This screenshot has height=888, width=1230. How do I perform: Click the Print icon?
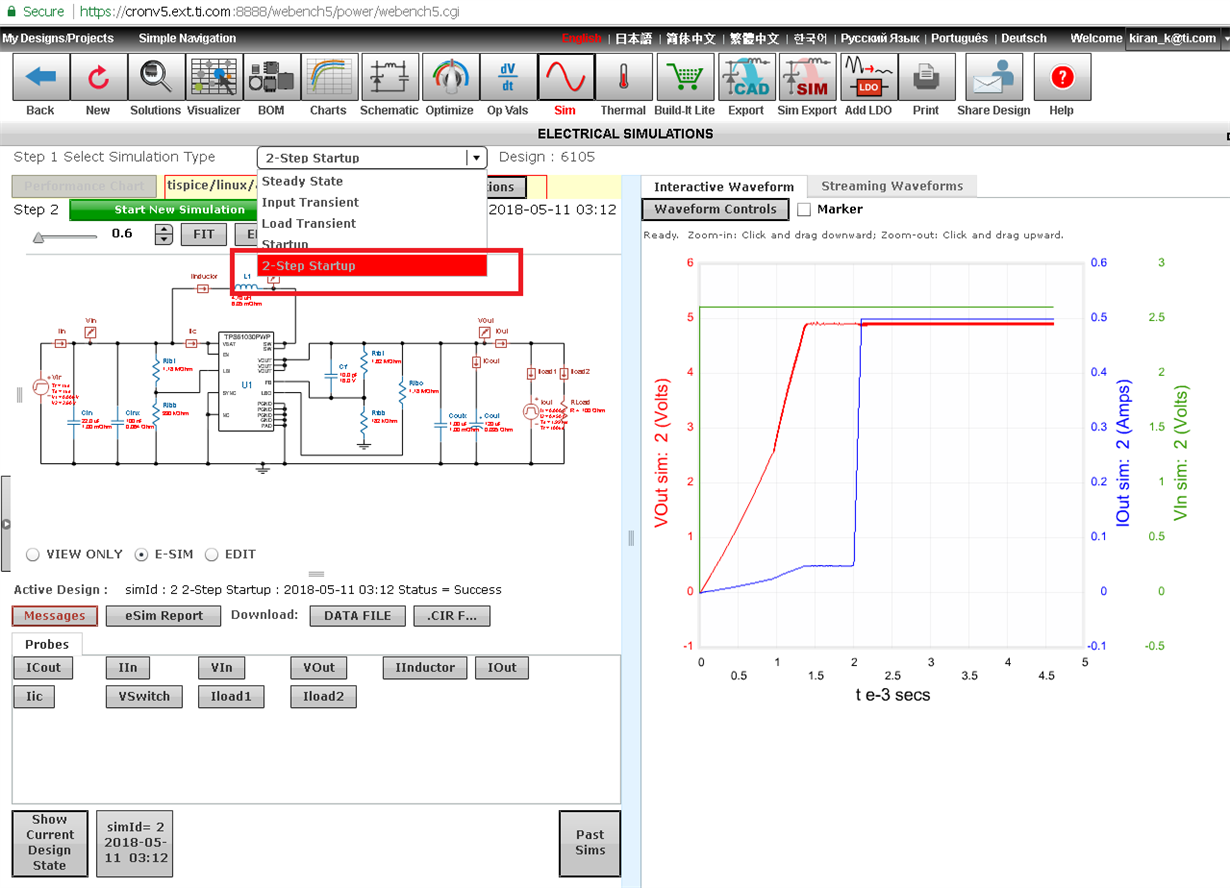pos(926,78)
